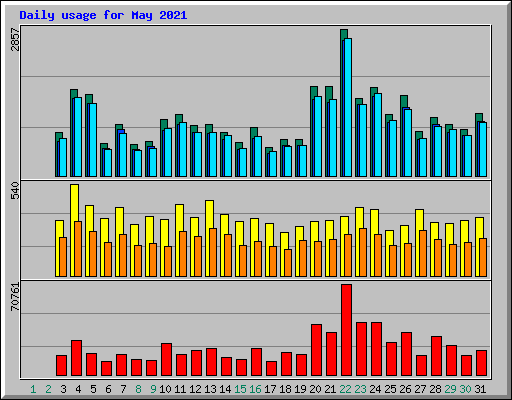
Task: Click the cyan bar for day 4
Action: (x=78, y=137)
